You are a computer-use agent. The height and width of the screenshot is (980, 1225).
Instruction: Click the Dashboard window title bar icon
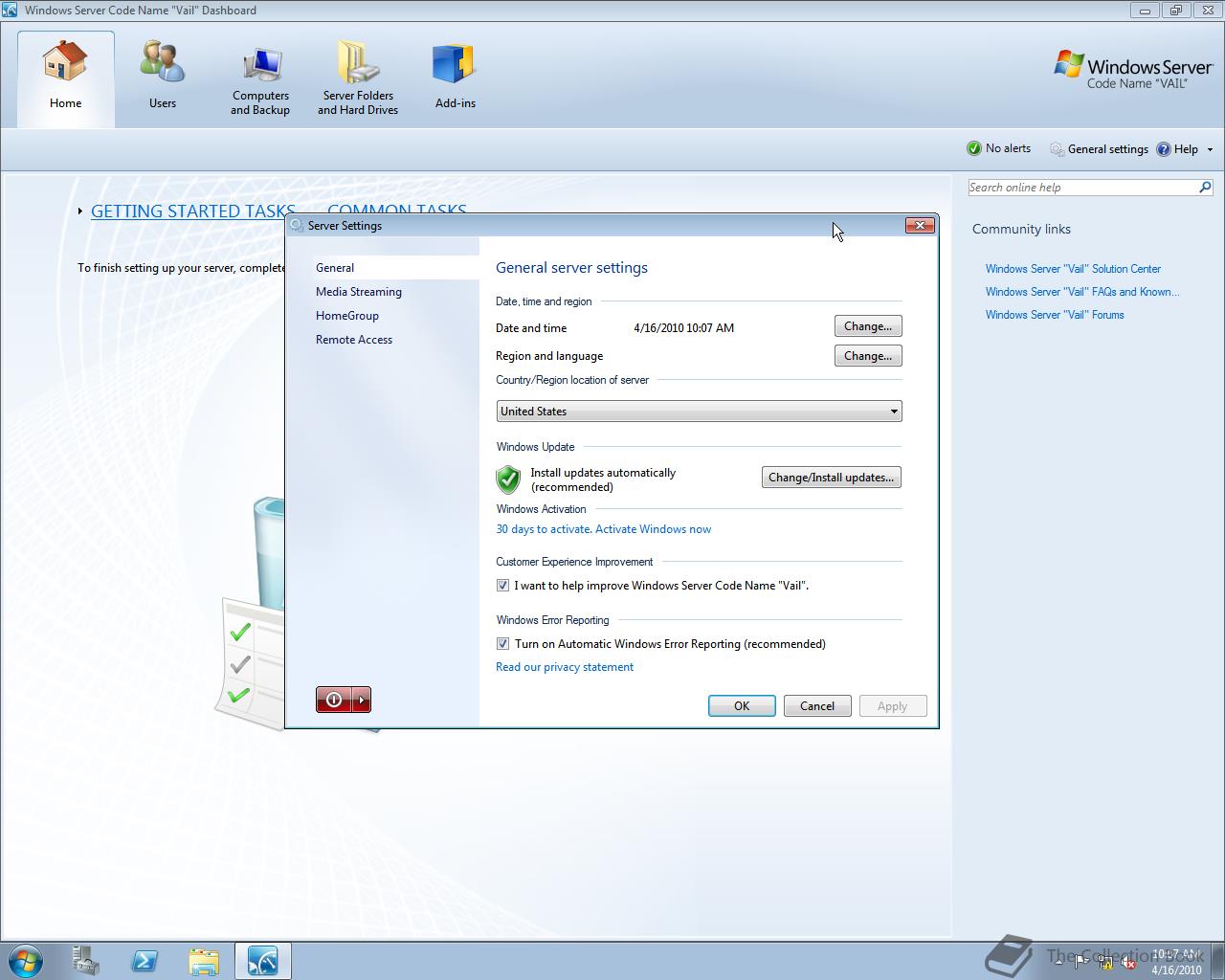pos(10,11)
